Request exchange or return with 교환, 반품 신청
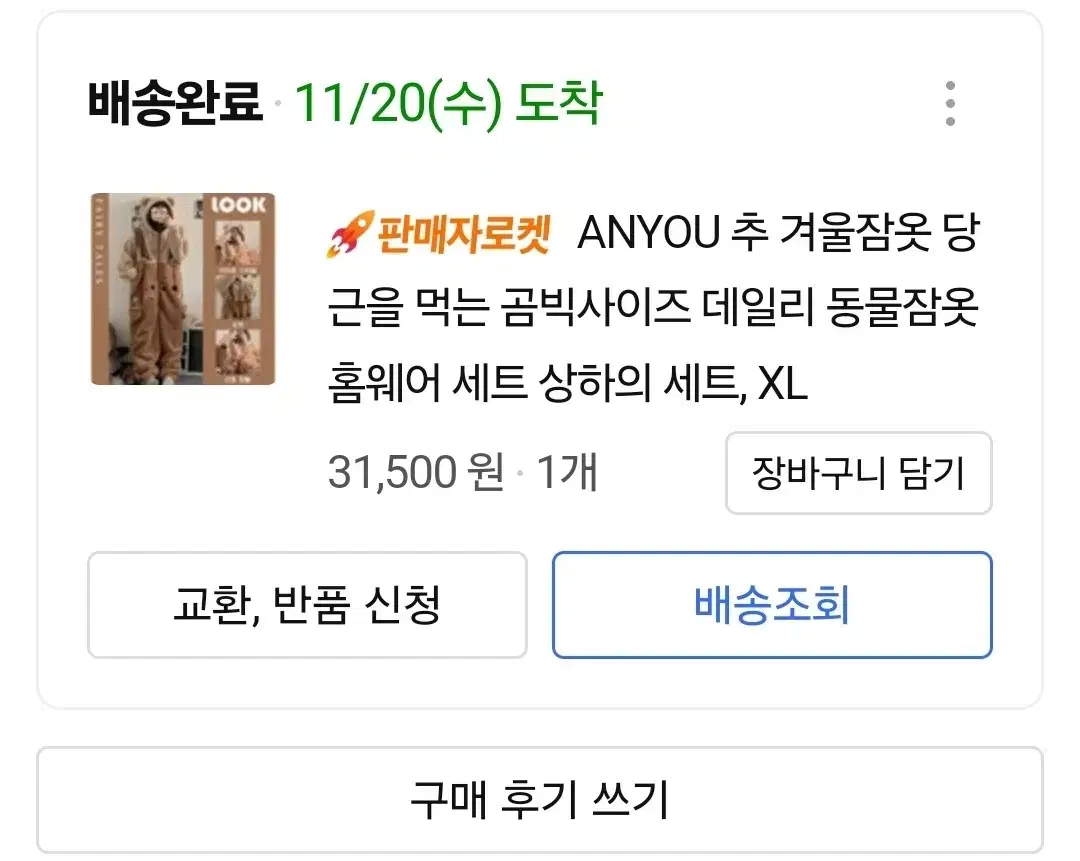Image resolution: width=1080 pixels, height=861 pixels. [307, 605]
